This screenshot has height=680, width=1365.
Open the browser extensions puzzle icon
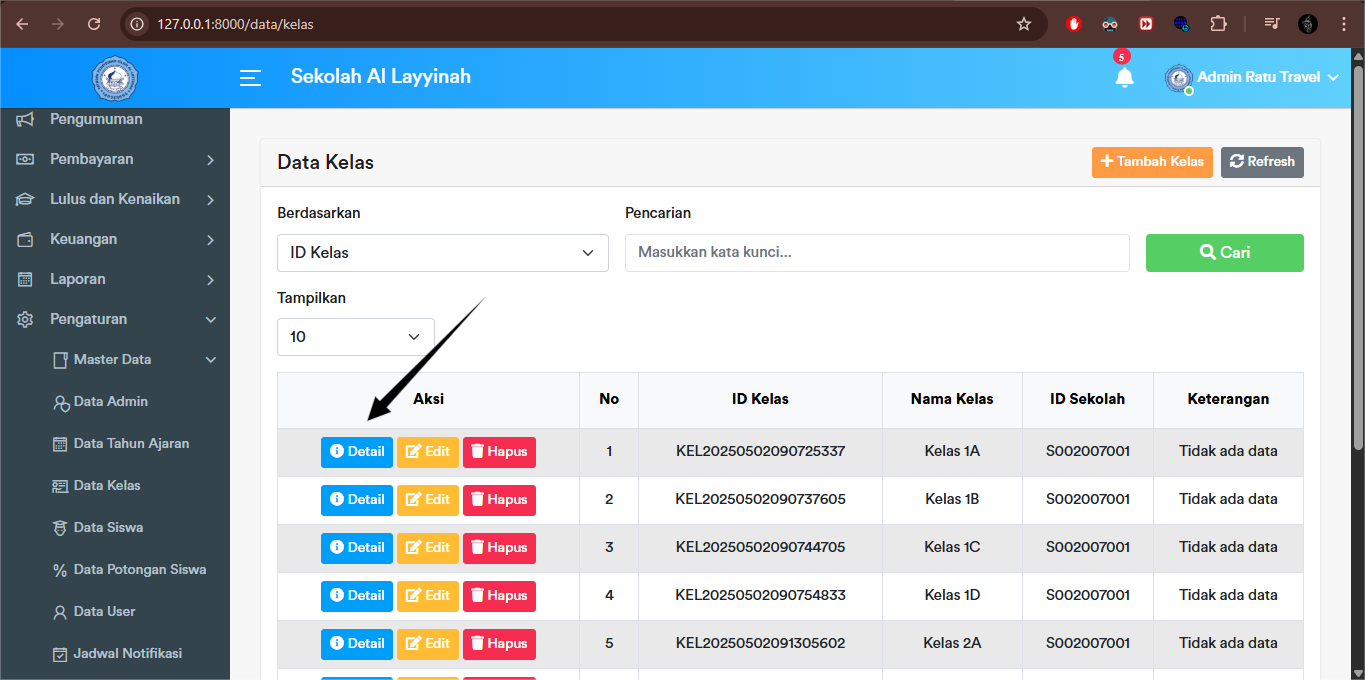(x=1218, y=23)
